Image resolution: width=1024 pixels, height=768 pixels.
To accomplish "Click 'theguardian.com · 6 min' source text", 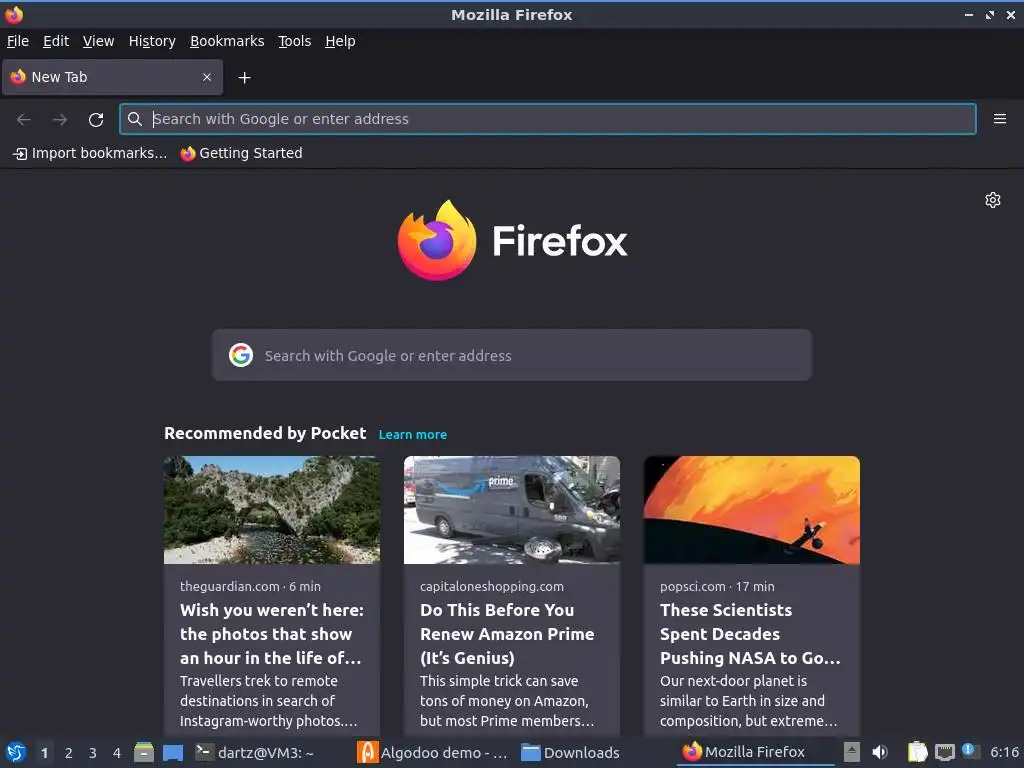I will 250,586.
